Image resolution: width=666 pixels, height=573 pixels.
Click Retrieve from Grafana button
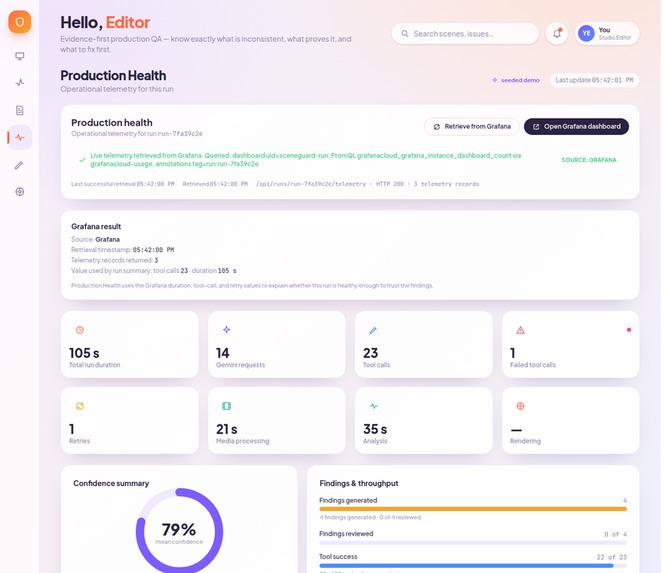[x=472, y=127]
